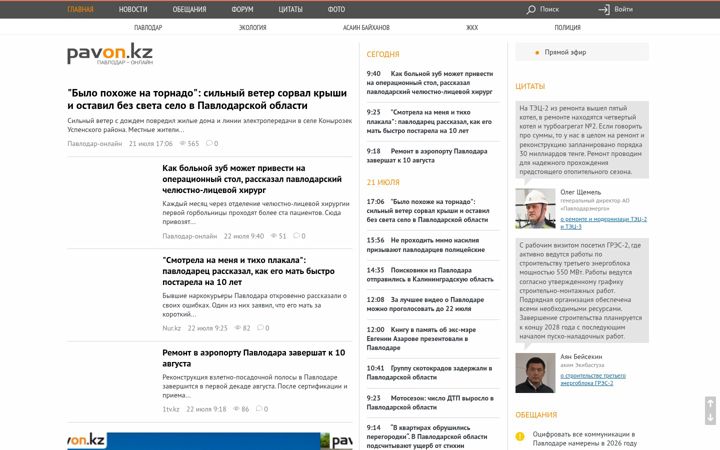Click Олег Щемель name in quotes
The image size is (720, 450).
pyautogui.click(x=580, y=192)
